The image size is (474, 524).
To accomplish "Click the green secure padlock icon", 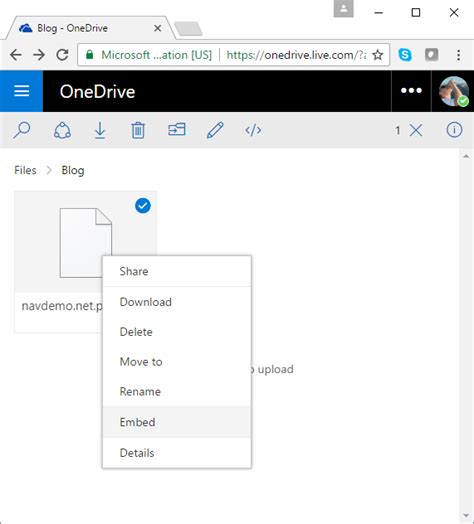I will [x=90, y=54].
